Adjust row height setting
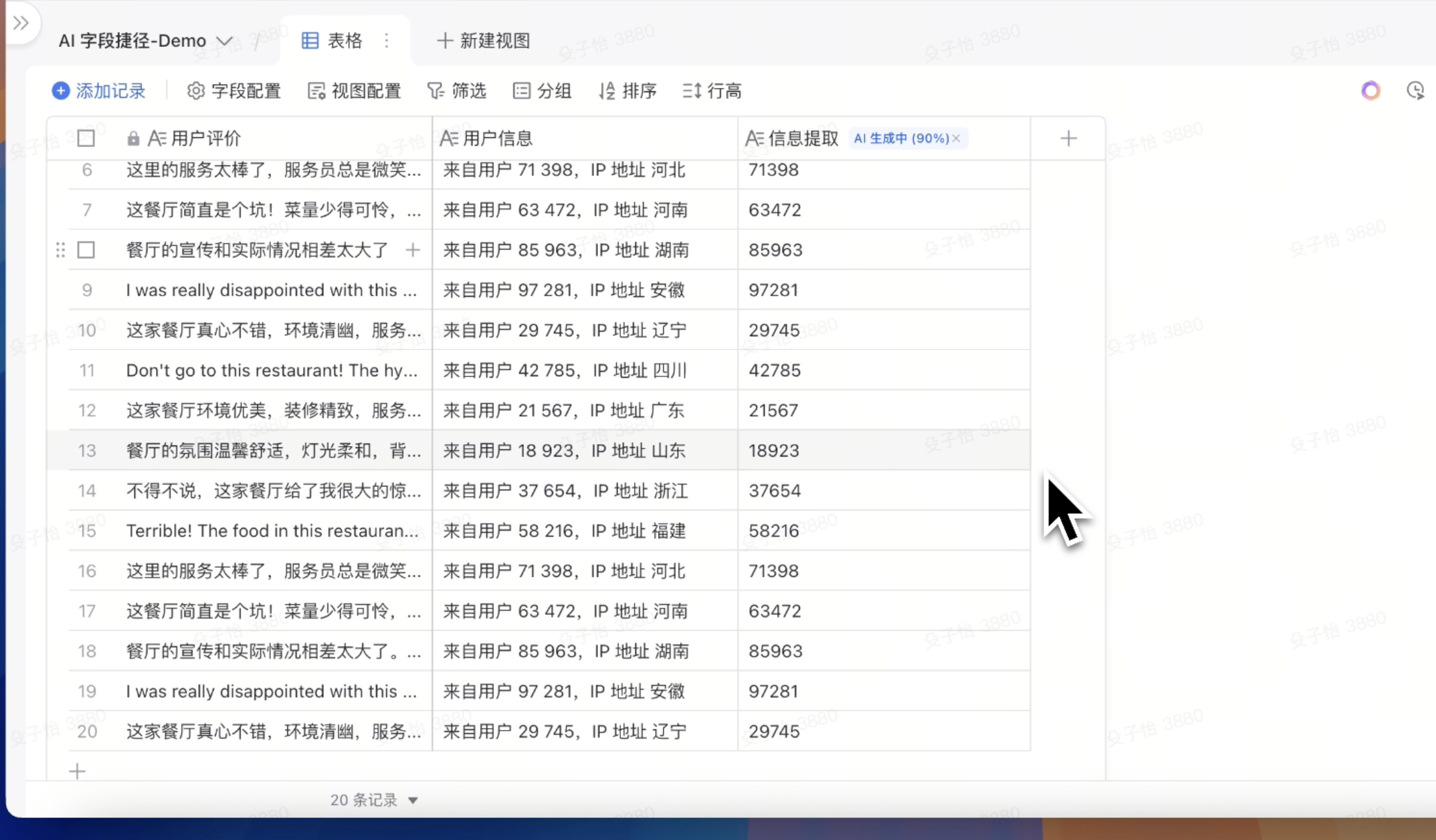The width and height of the screenshot is (1436, 840). 711,91
